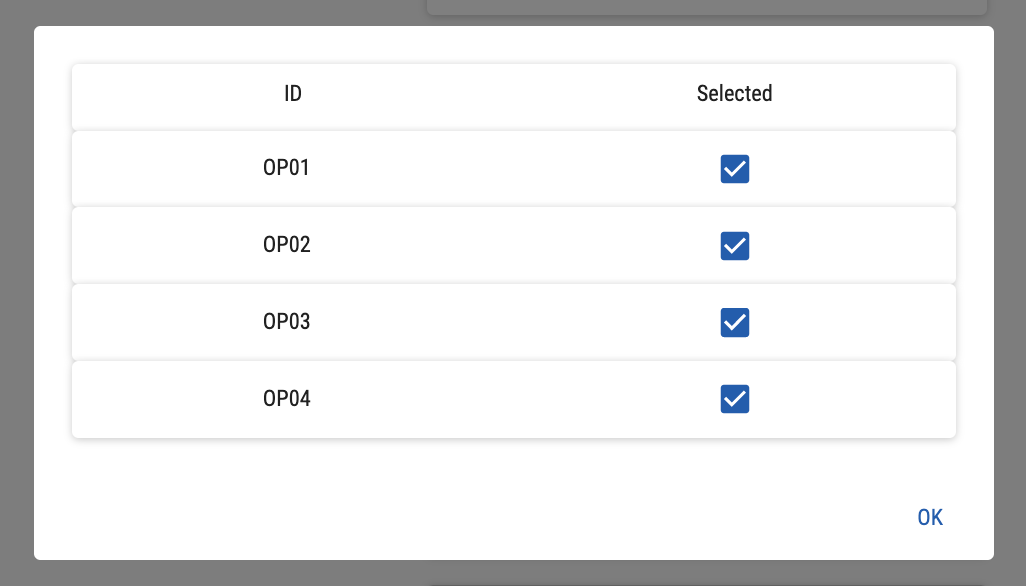The image size is (1026, 586).
Task: Click the ID column header
Action: 293,94
